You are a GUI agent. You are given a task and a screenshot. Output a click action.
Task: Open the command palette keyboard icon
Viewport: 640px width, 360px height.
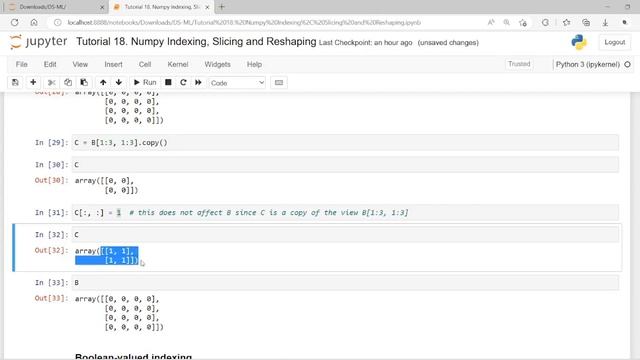(x=279, y=82)
